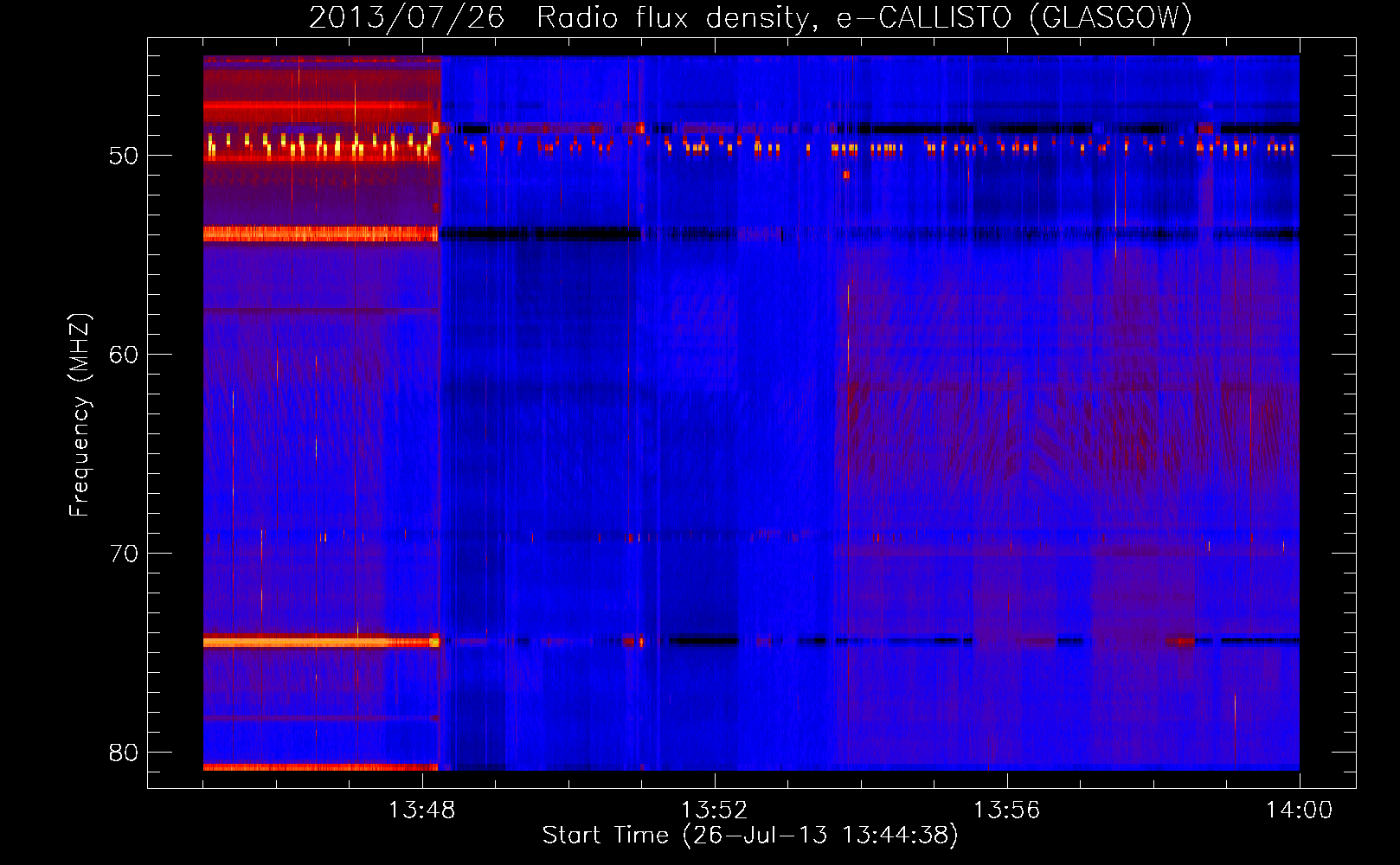Click the 80 frequency tick label

point(124,753)
